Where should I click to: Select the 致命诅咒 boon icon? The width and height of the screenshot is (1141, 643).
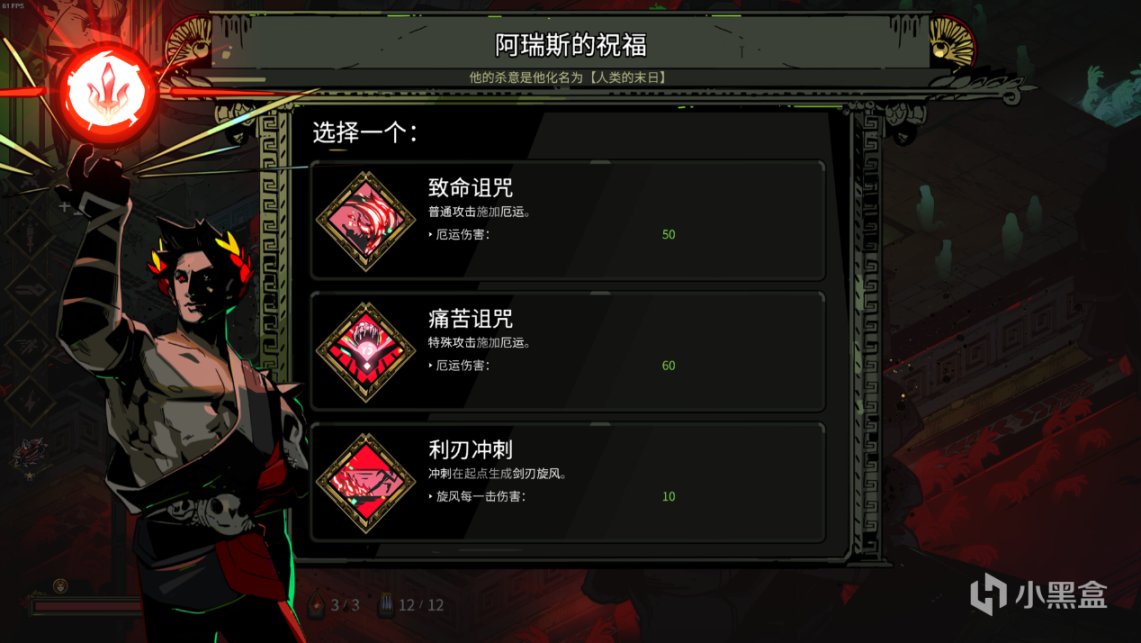[x=366, y=221]
